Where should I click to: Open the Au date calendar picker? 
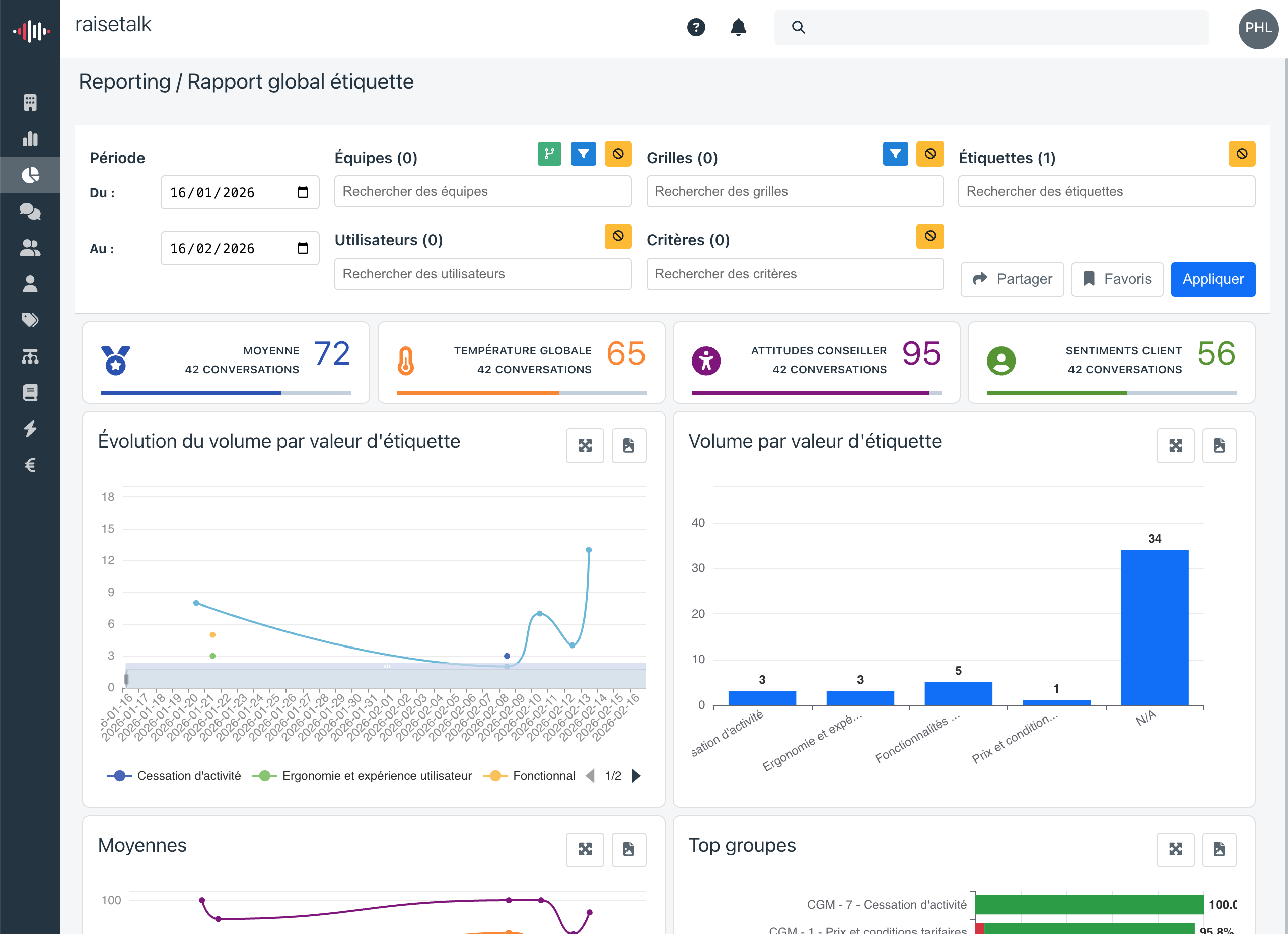(x=303, y=248)
